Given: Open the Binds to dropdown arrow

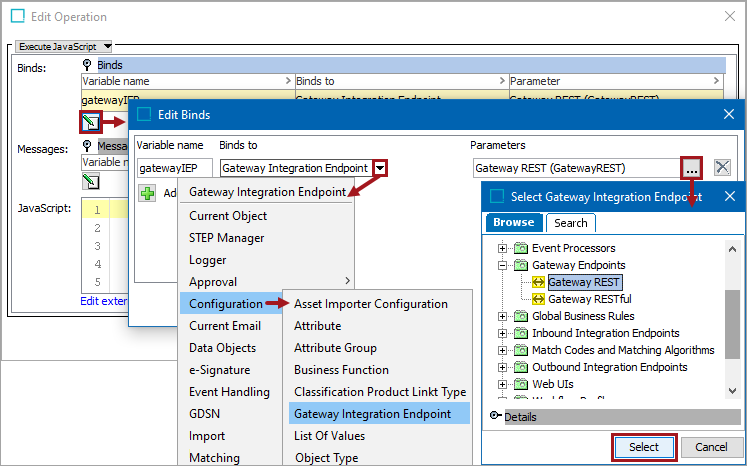Looking at the screenshot, I should pos(380,168).
